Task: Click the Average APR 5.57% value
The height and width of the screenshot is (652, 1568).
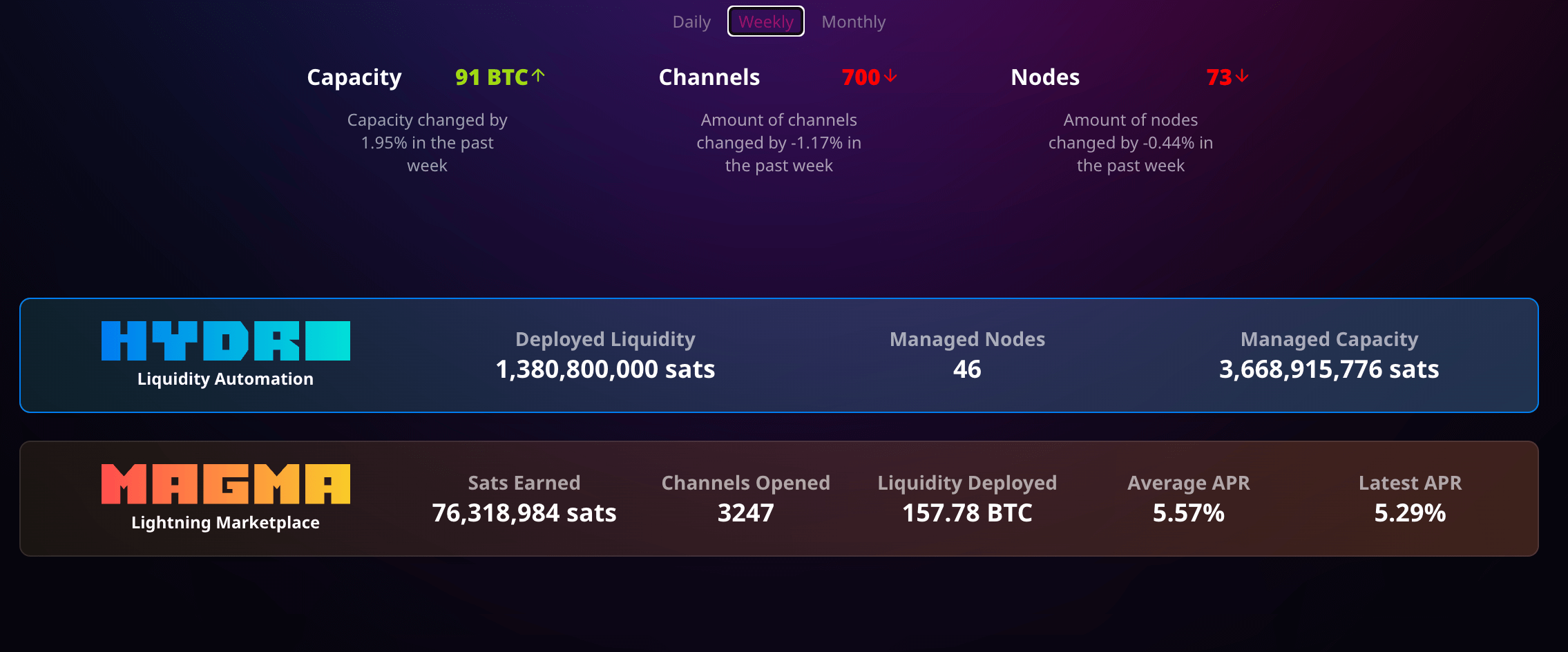Action: 1188,513
